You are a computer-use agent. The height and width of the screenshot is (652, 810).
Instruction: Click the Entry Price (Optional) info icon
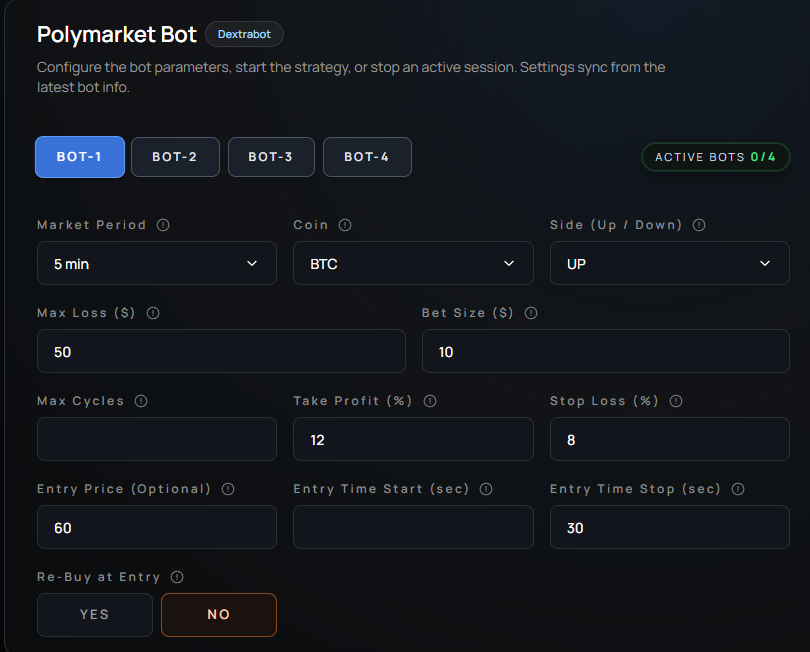click(x=228, y=489)
